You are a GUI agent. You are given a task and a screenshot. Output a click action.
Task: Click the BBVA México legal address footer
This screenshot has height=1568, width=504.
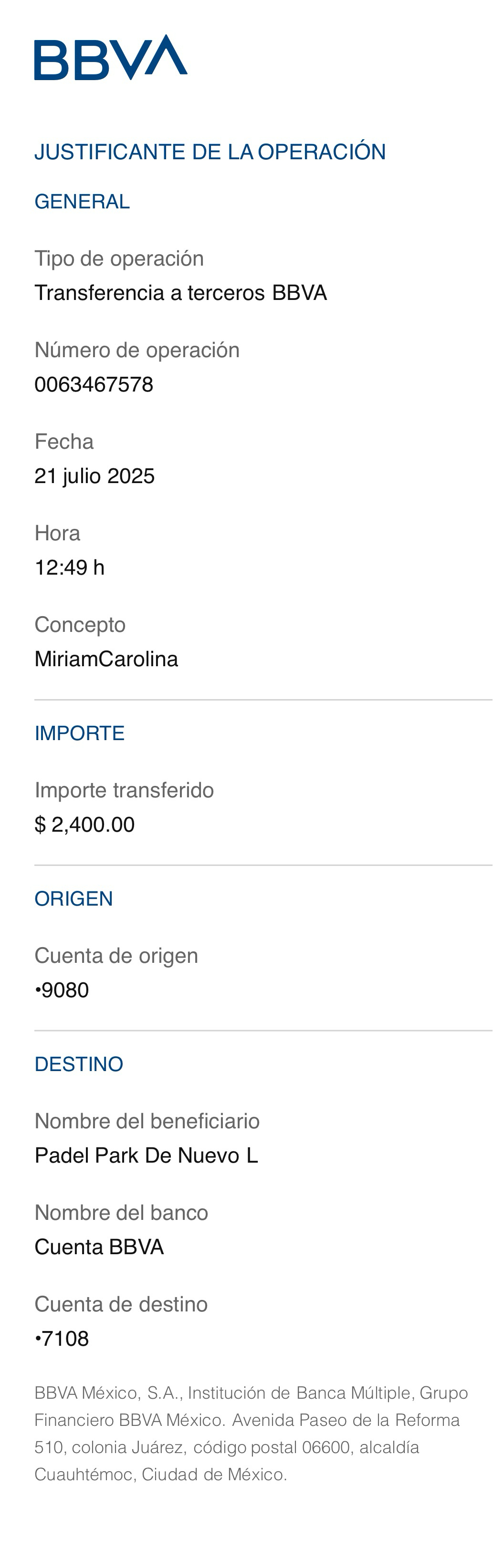pyautogui.click(x=251, y=1434)
